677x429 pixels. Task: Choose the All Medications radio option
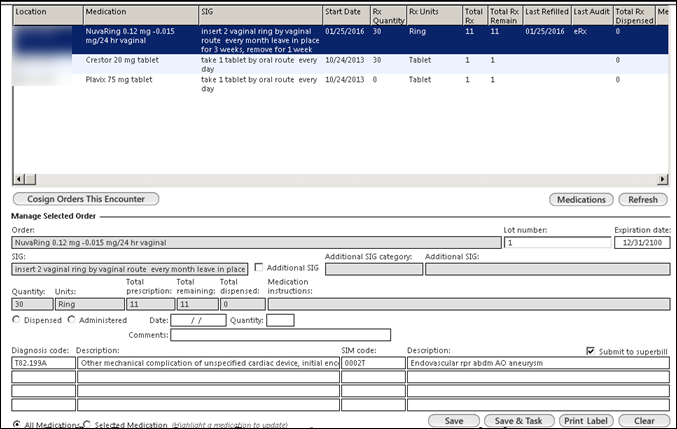coord(16,424)
